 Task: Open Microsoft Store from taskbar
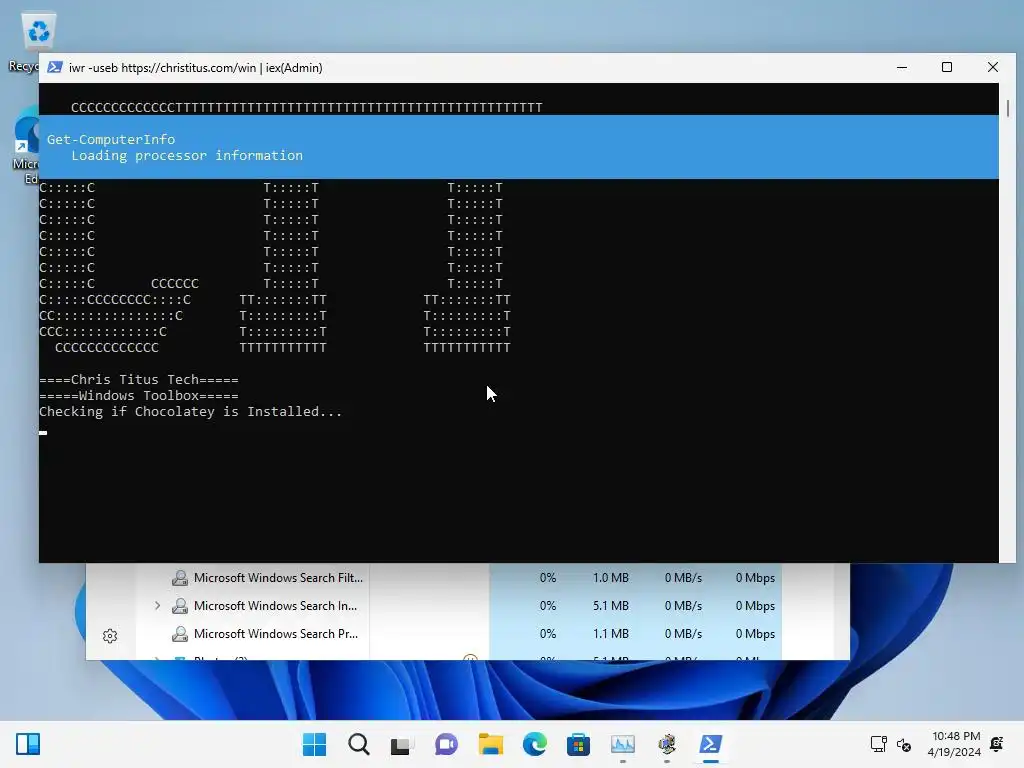(579, 744)
